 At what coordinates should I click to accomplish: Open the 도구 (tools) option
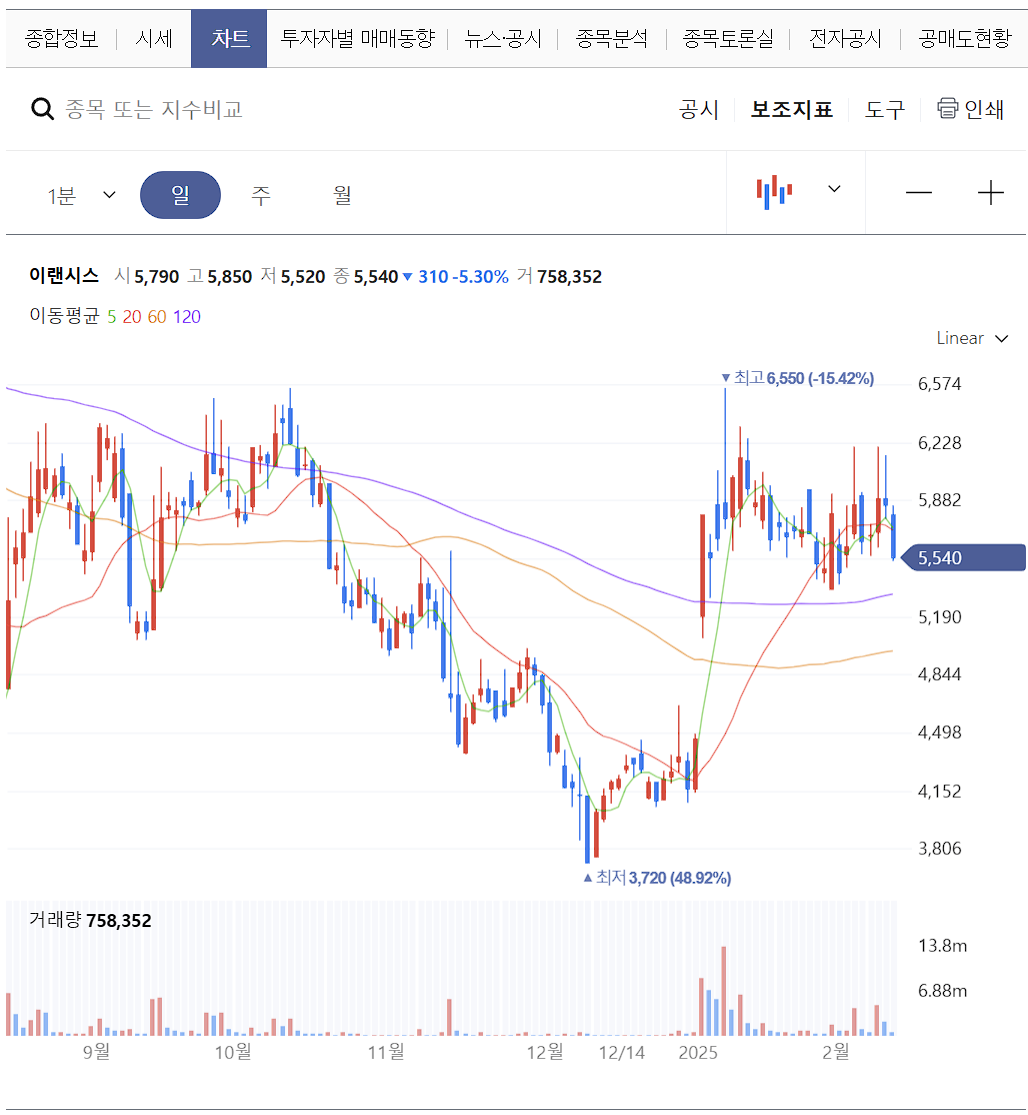[x=884, y=110]
